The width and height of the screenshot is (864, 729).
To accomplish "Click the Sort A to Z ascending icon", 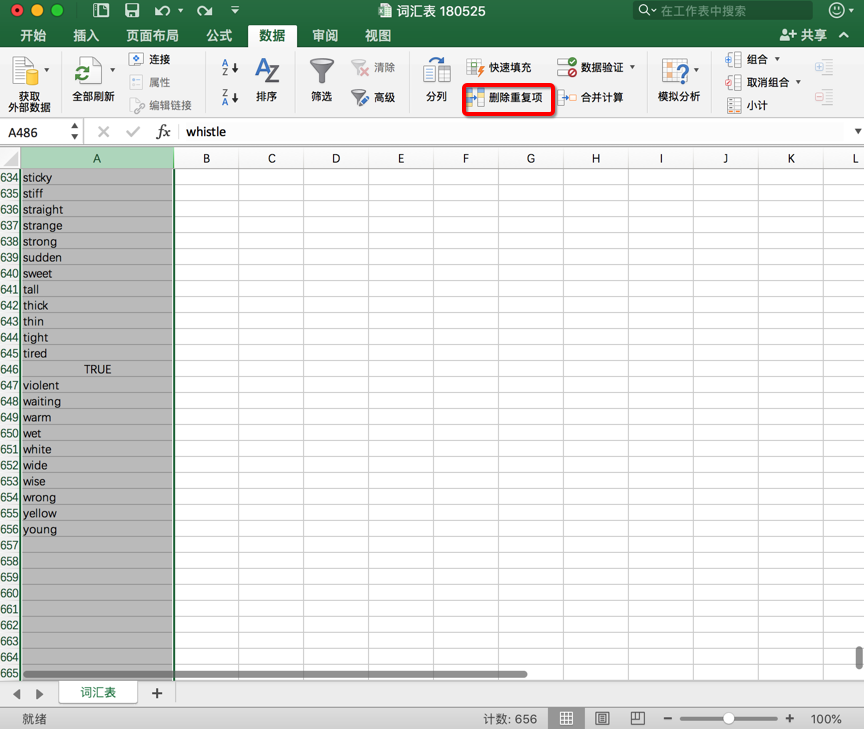I will coord(230,67).
